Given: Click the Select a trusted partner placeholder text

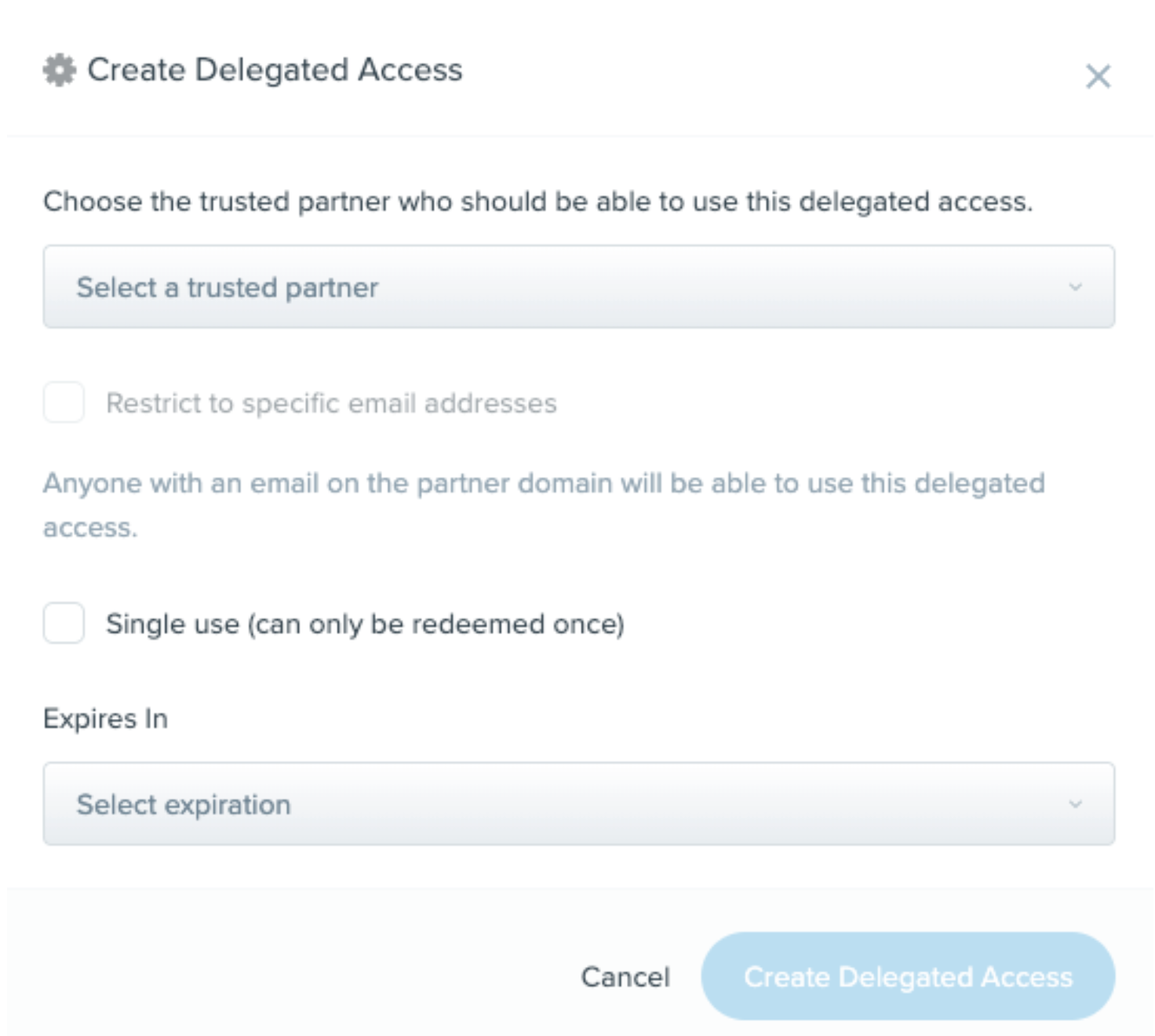Looking at the screenshot, I should (227, 288).
